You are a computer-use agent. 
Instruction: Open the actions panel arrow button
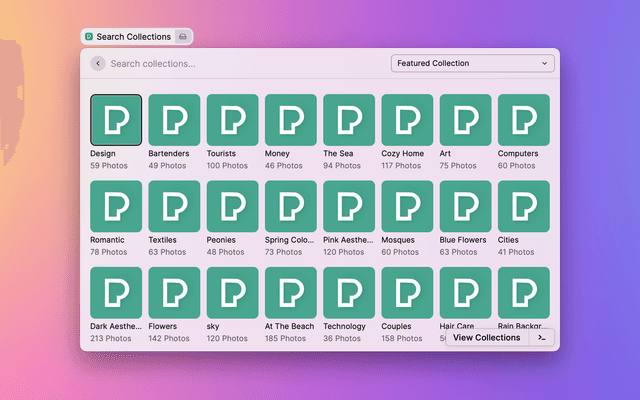(542, 338)
